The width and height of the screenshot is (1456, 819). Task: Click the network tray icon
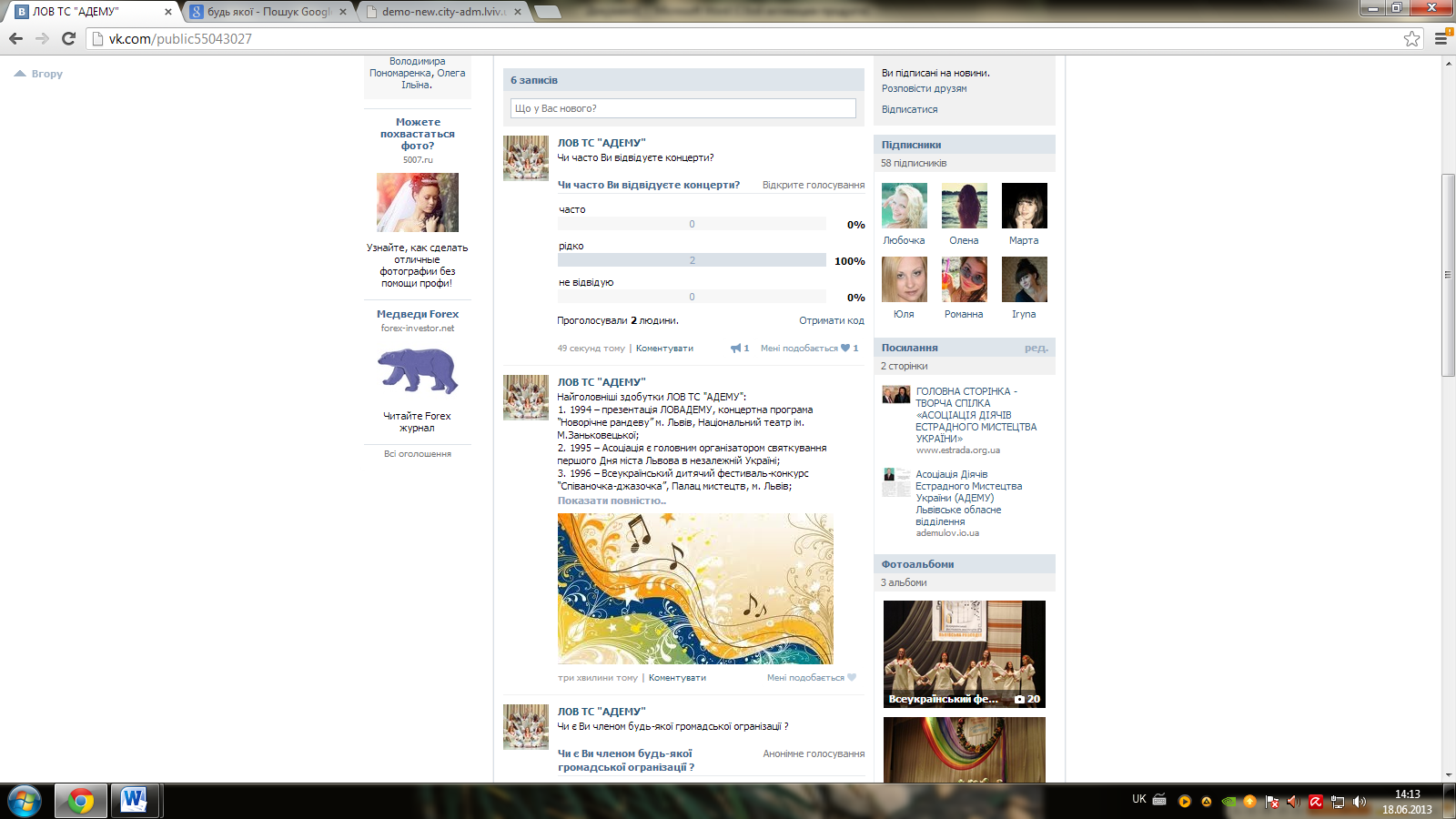point(1338,802)
